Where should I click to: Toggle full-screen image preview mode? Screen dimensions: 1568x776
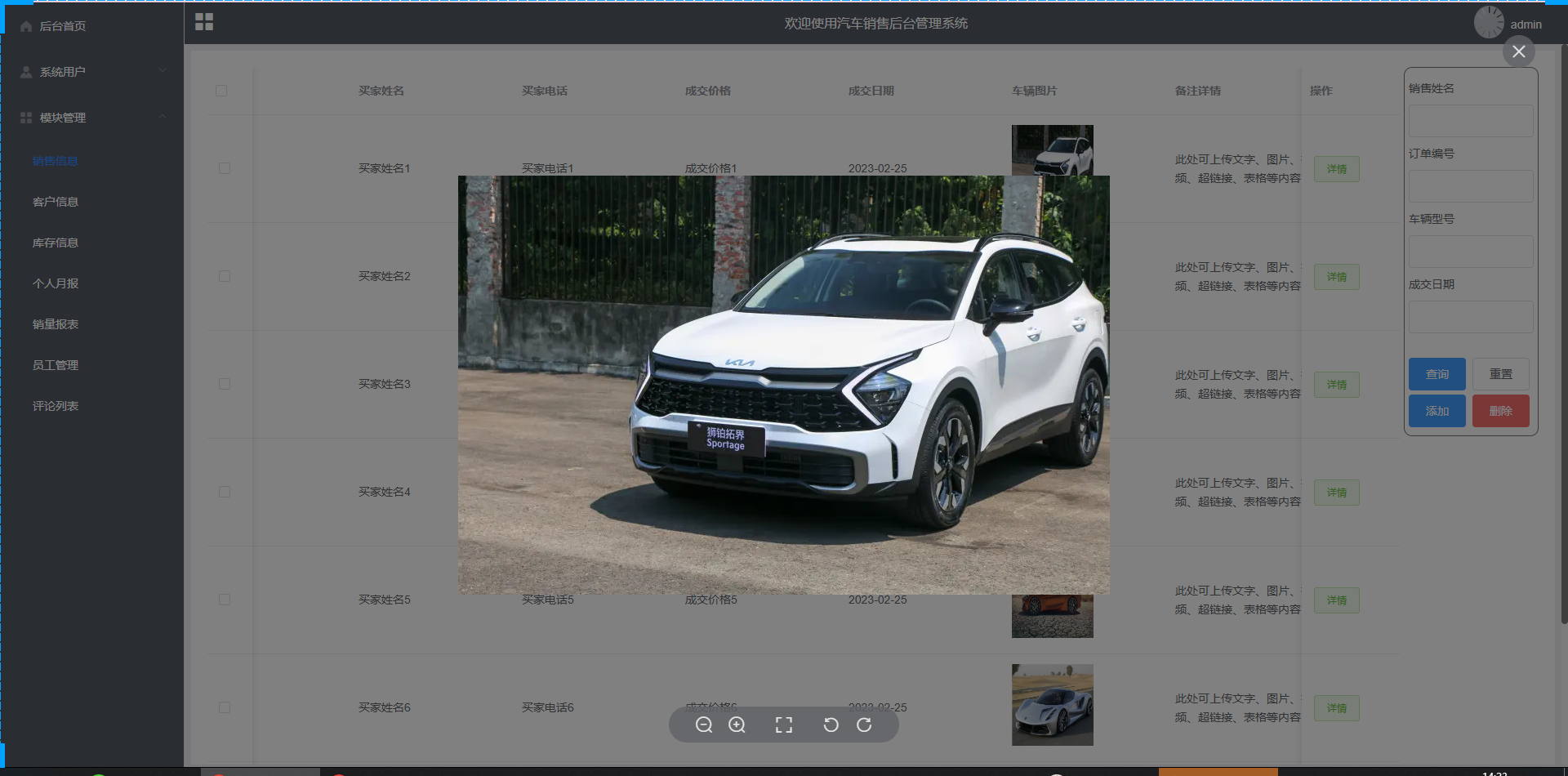[x=784, y=725]
